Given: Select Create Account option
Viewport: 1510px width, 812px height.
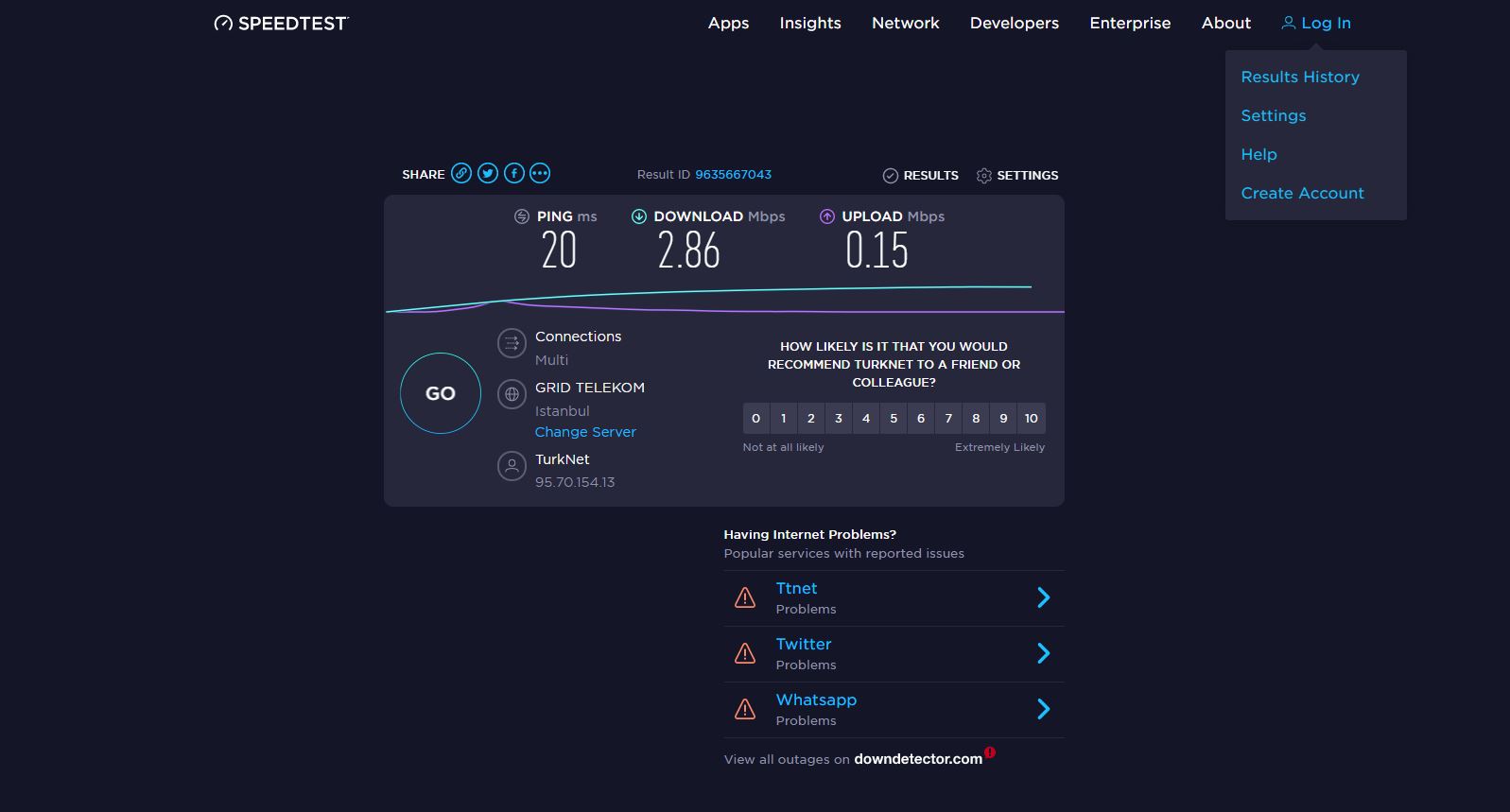Looking at the screenshot, I should [x=1302, y=193].
